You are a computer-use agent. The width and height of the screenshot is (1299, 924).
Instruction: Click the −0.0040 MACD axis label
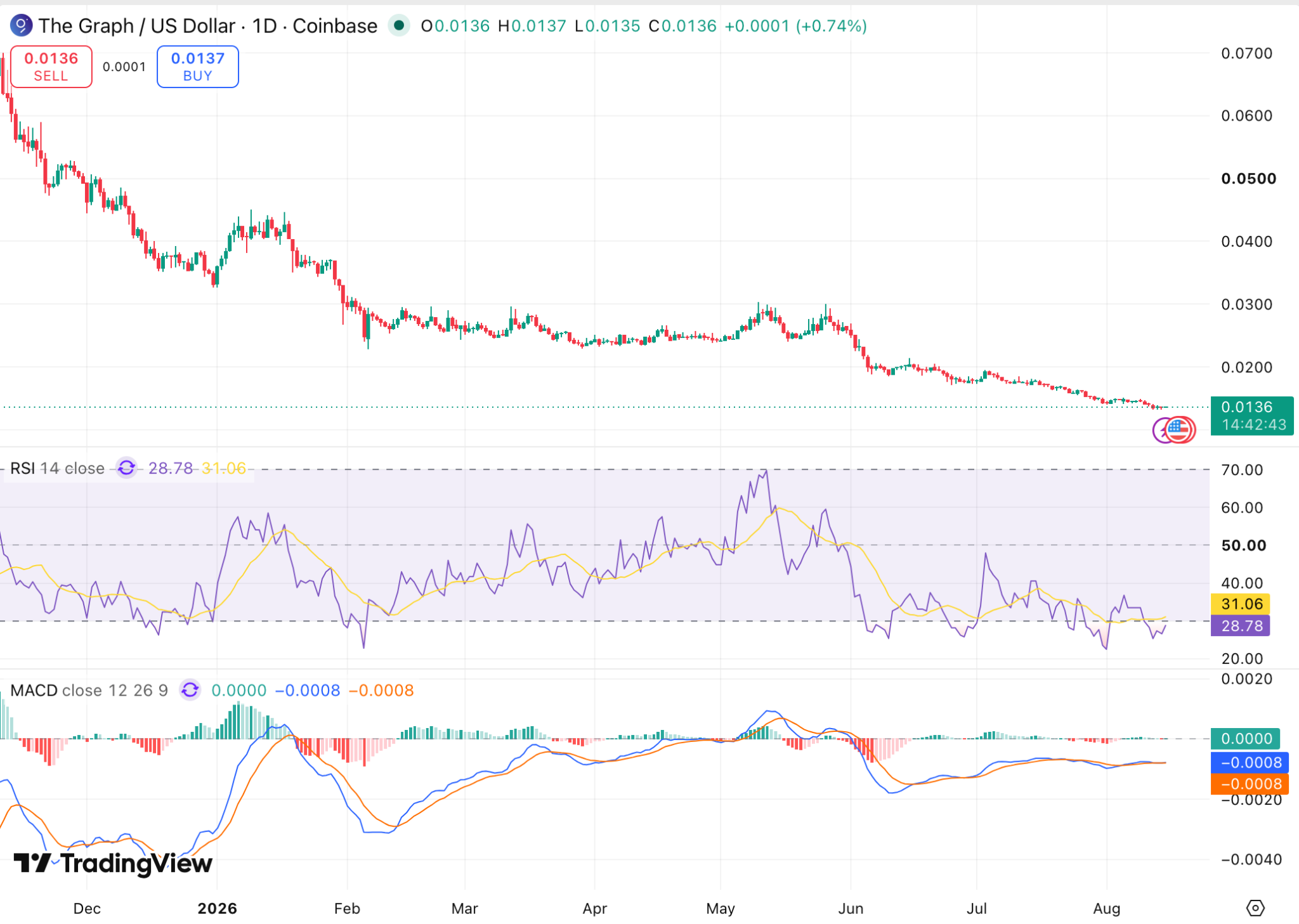click(1251, 860)
